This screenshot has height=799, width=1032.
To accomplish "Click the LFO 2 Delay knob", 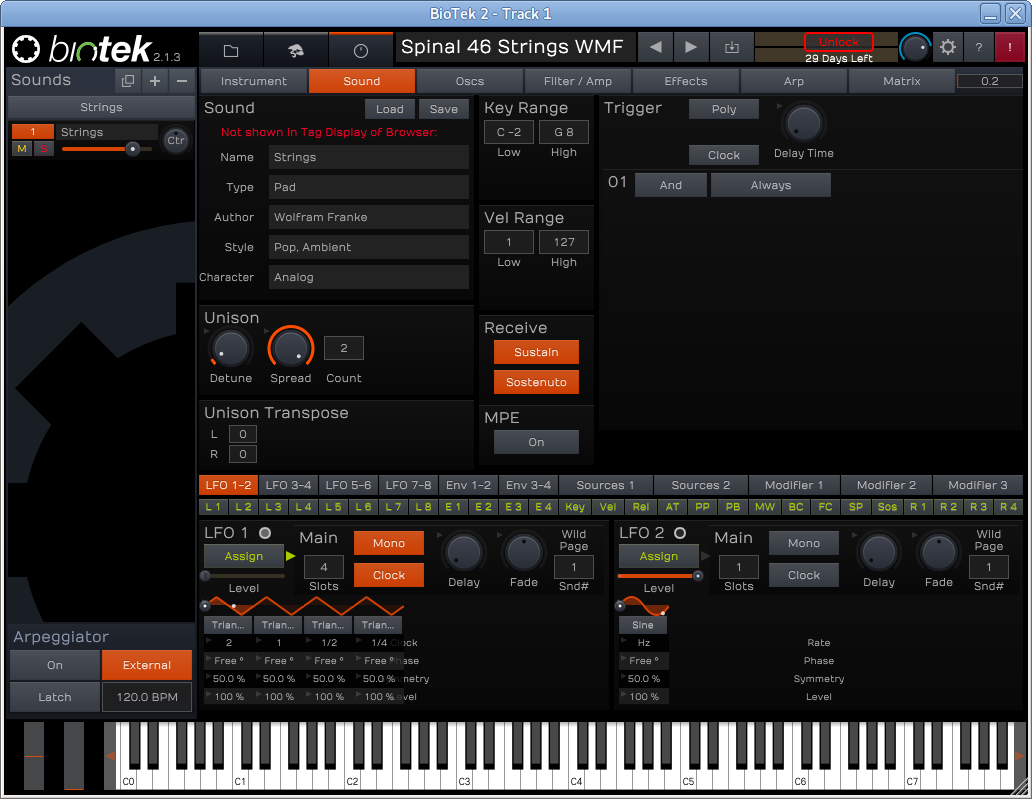I will point(879,552).
